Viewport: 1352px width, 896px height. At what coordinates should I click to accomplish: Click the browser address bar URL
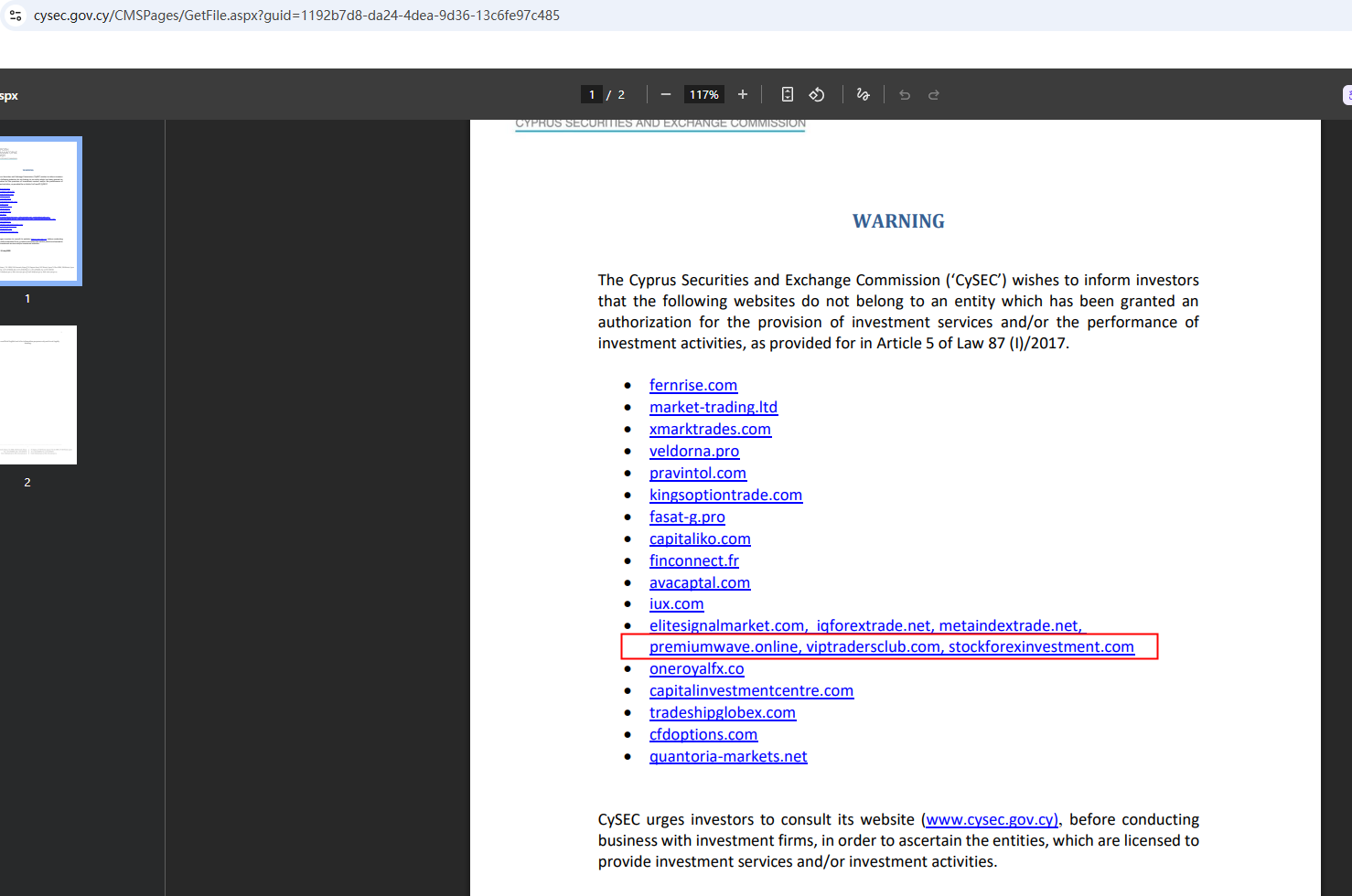pos(296,16)
